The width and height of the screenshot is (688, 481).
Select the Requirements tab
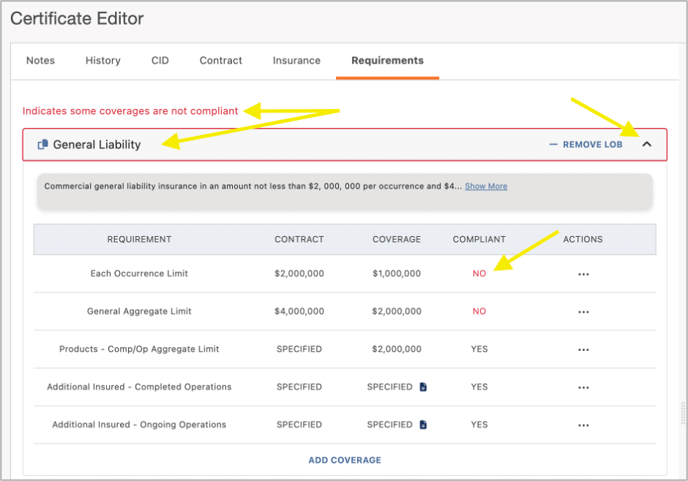[387, 61]
